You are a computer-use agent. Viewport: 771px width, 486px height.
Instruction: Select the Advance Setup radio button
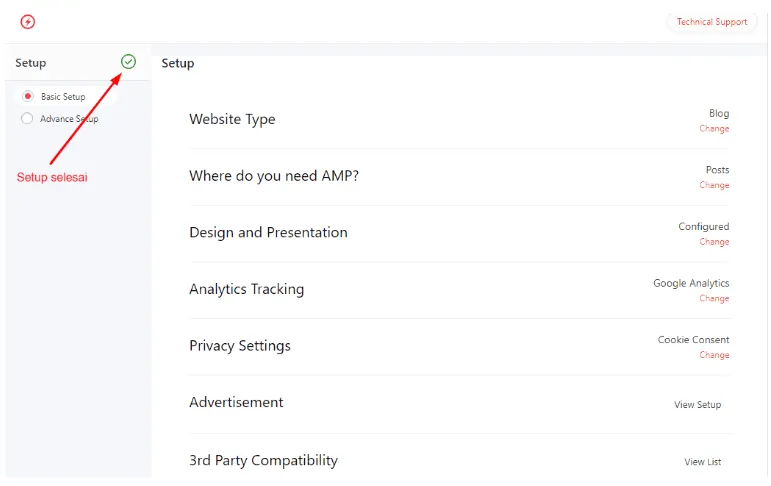tap(28, 118)
